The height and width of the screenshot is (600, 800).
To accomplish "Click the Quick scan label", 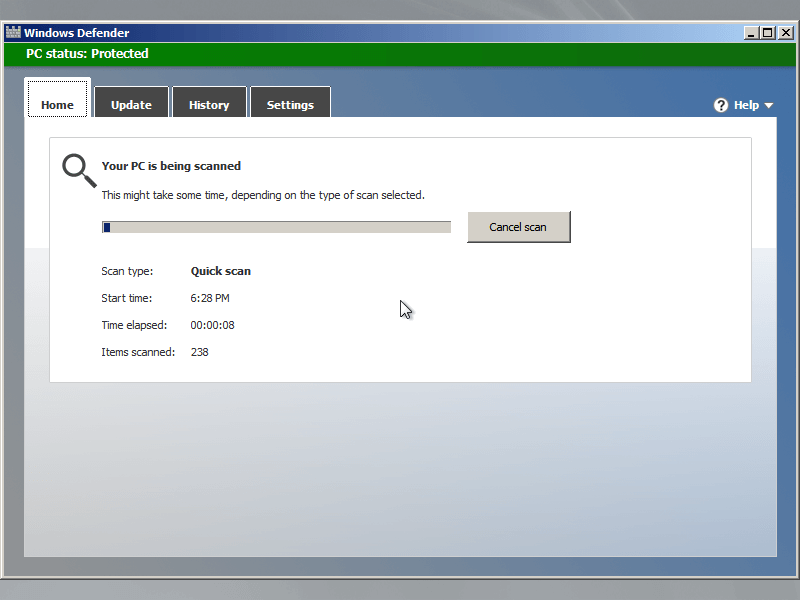I will (x=220, y=271).
